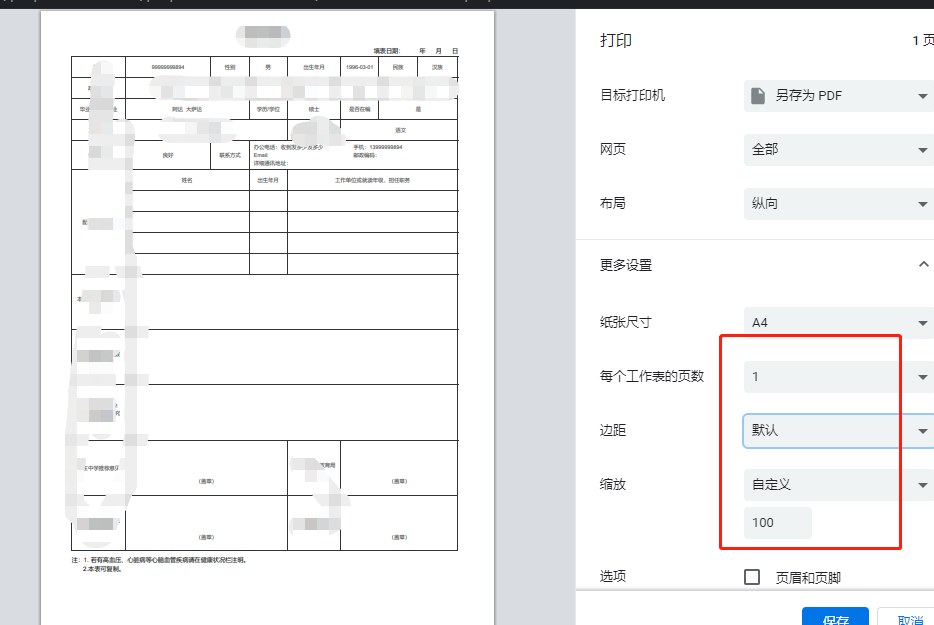Click the 每个工作表的页数 label
Screen dimensions: 934x625
652,376
